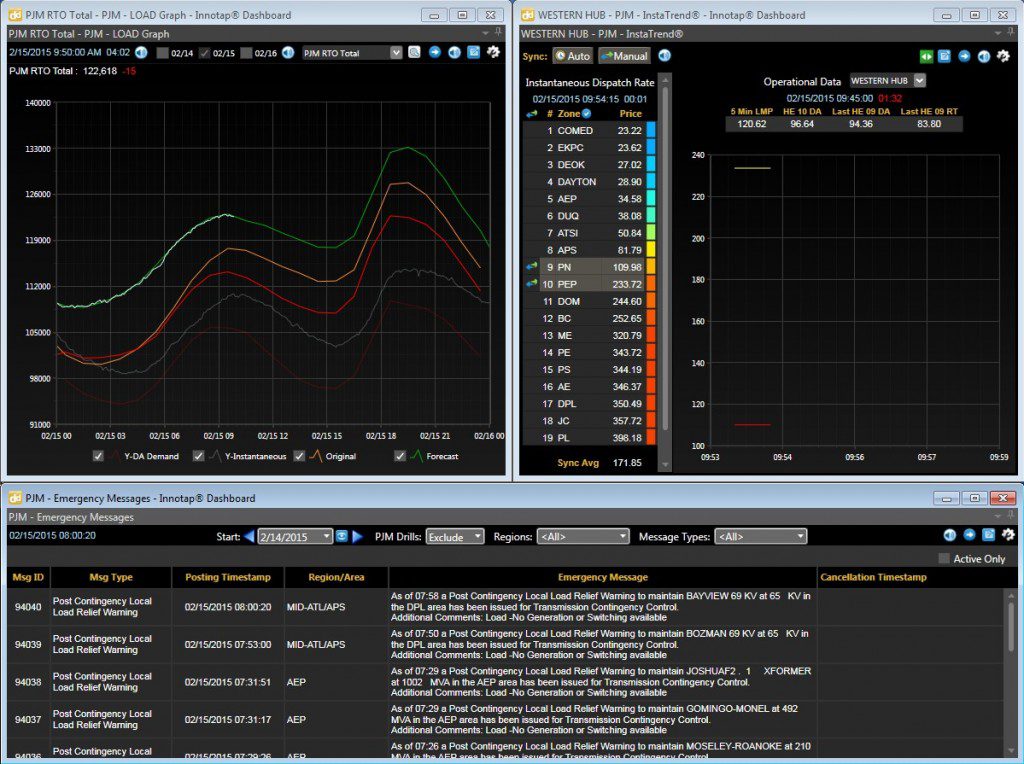Click the dispatch rate list scrollbar
Viewport: 1024px width, 764px height.
pyautogui.click(x=665, y=261)
